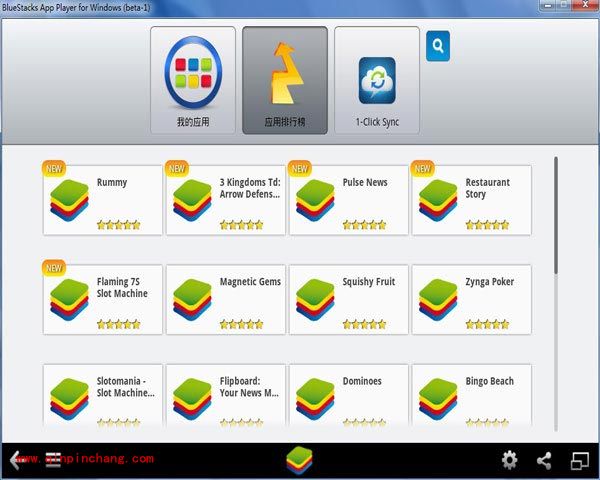
Task: Open settings via the gear icon
Action: pos(510,460)
